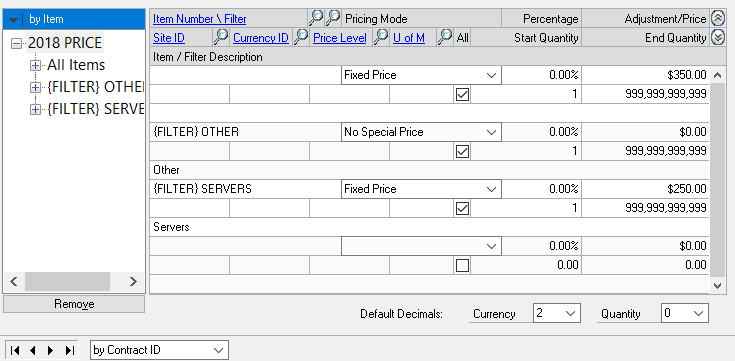
Task: Go to the previous record
Action: pos(32,350)
